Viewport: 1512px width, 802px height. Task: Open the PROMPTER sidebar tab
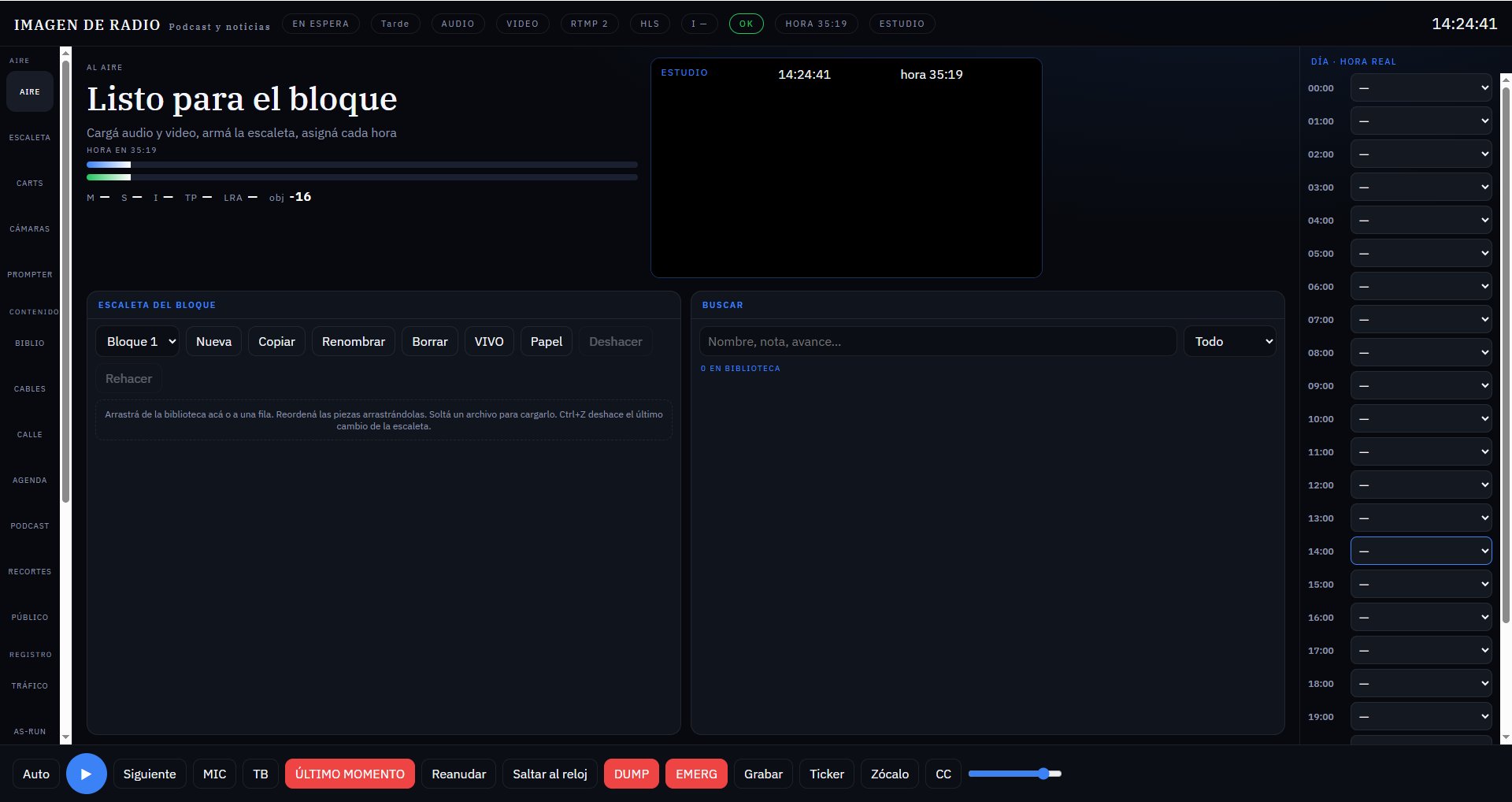click(x=30, y=274)
